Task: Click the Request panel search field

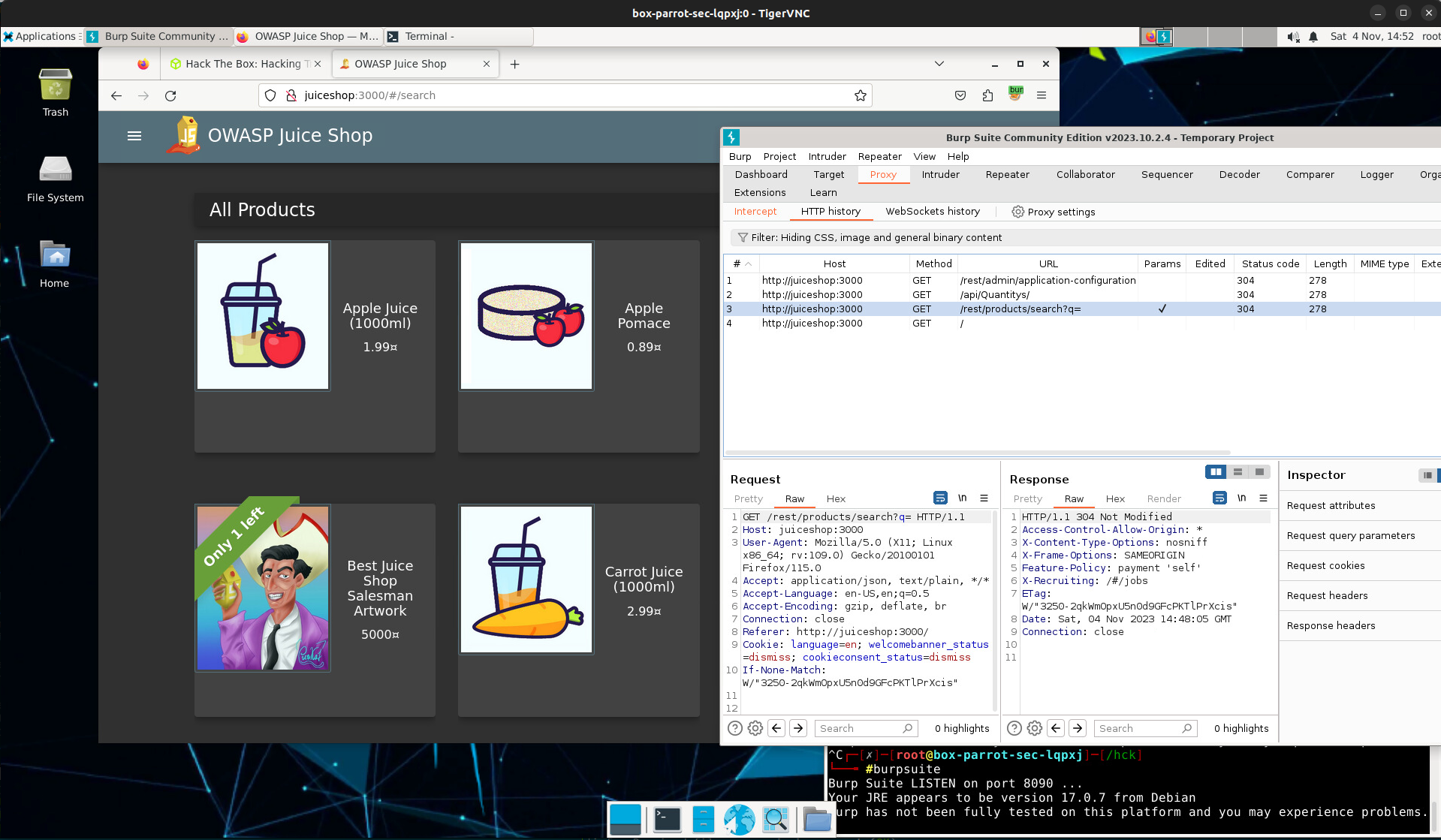Action: click(x=867, y=728)
